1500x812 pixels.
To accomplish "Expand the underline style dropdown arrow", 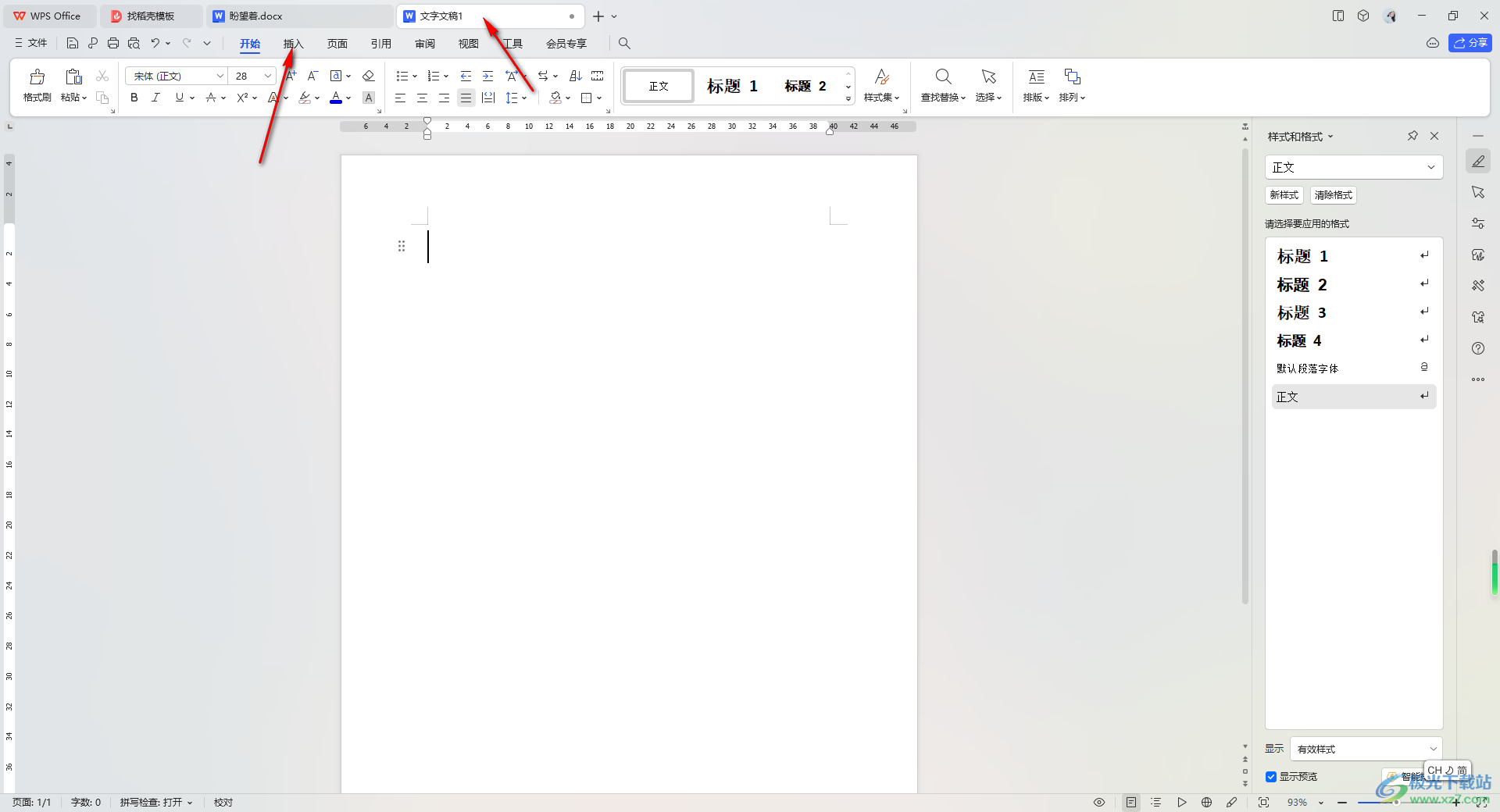I will pos(192,98).
